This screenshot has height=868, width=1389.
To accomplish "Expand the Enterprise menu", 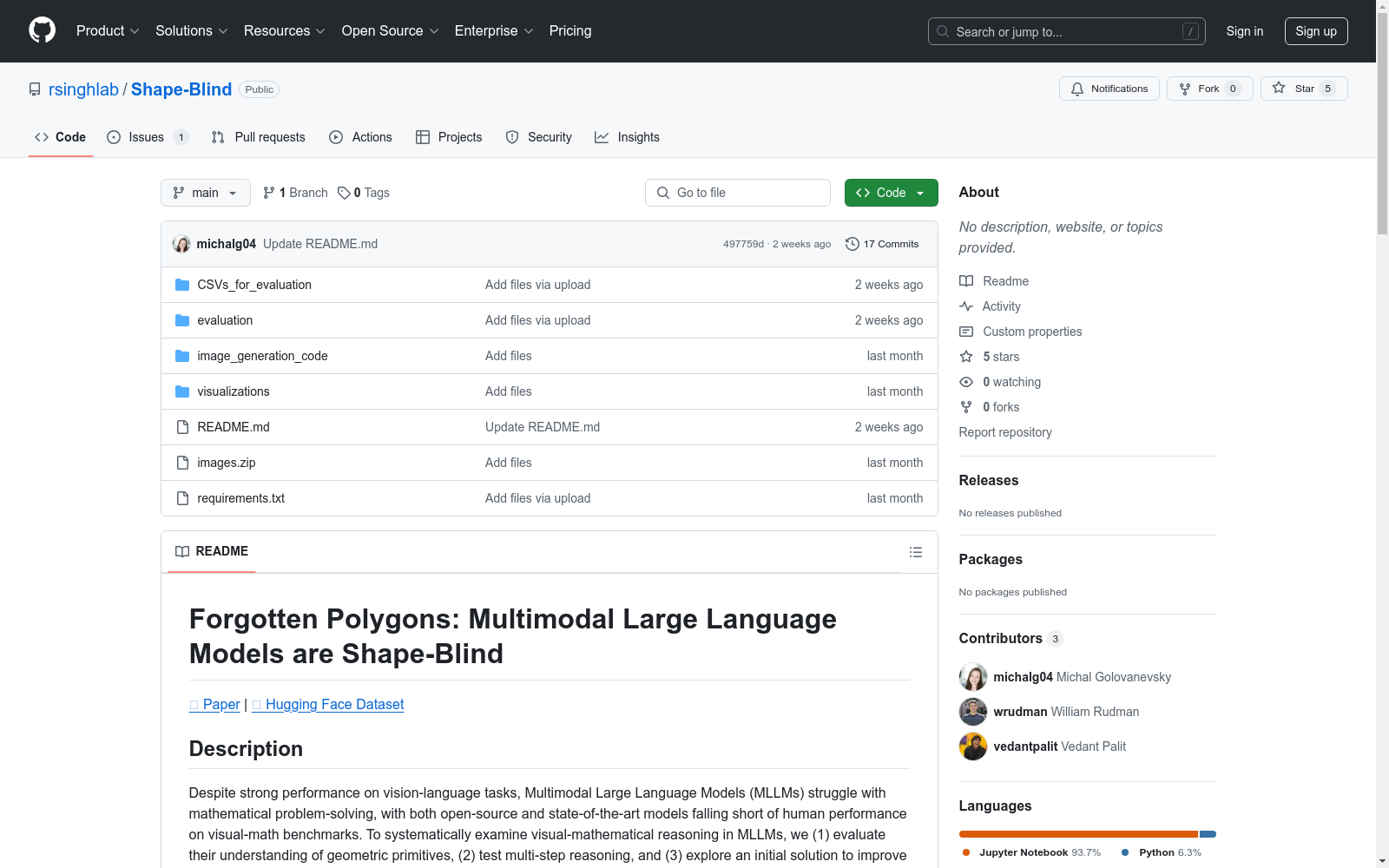I will click(x=494, y=31).
